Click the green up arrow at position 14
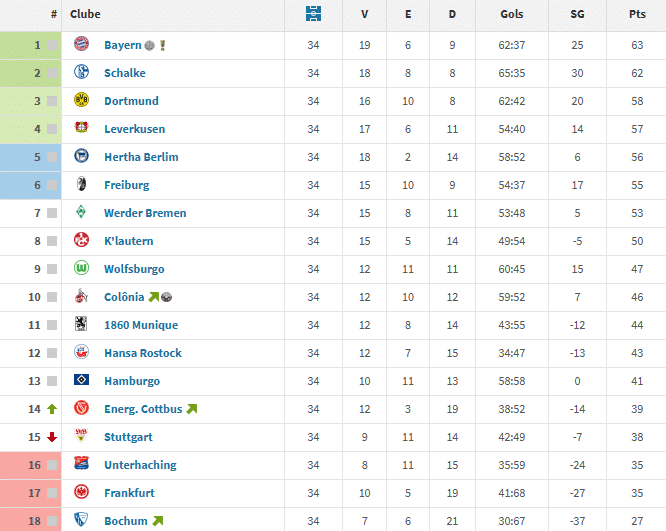Screen dimensions: 666x531 tap(52, 409)
